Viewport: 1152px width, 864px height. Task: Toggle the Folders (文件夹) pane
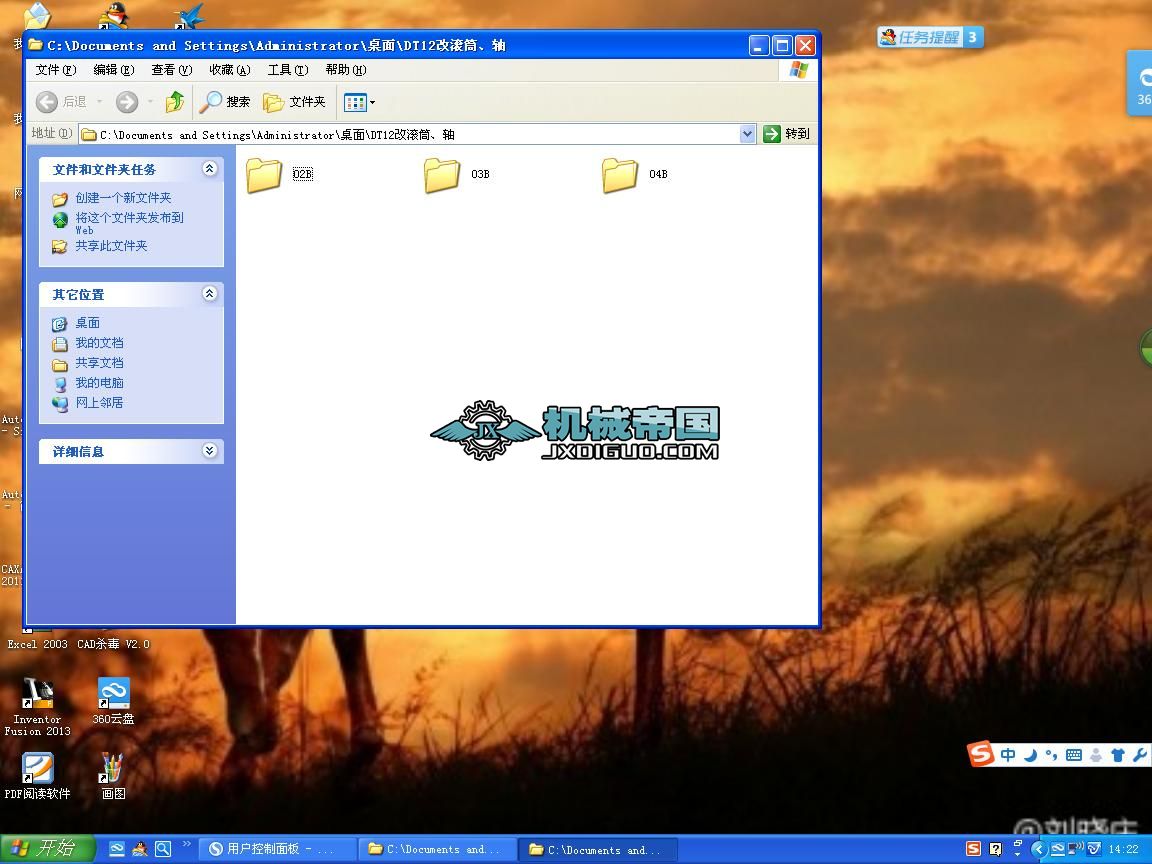[295, 102]
